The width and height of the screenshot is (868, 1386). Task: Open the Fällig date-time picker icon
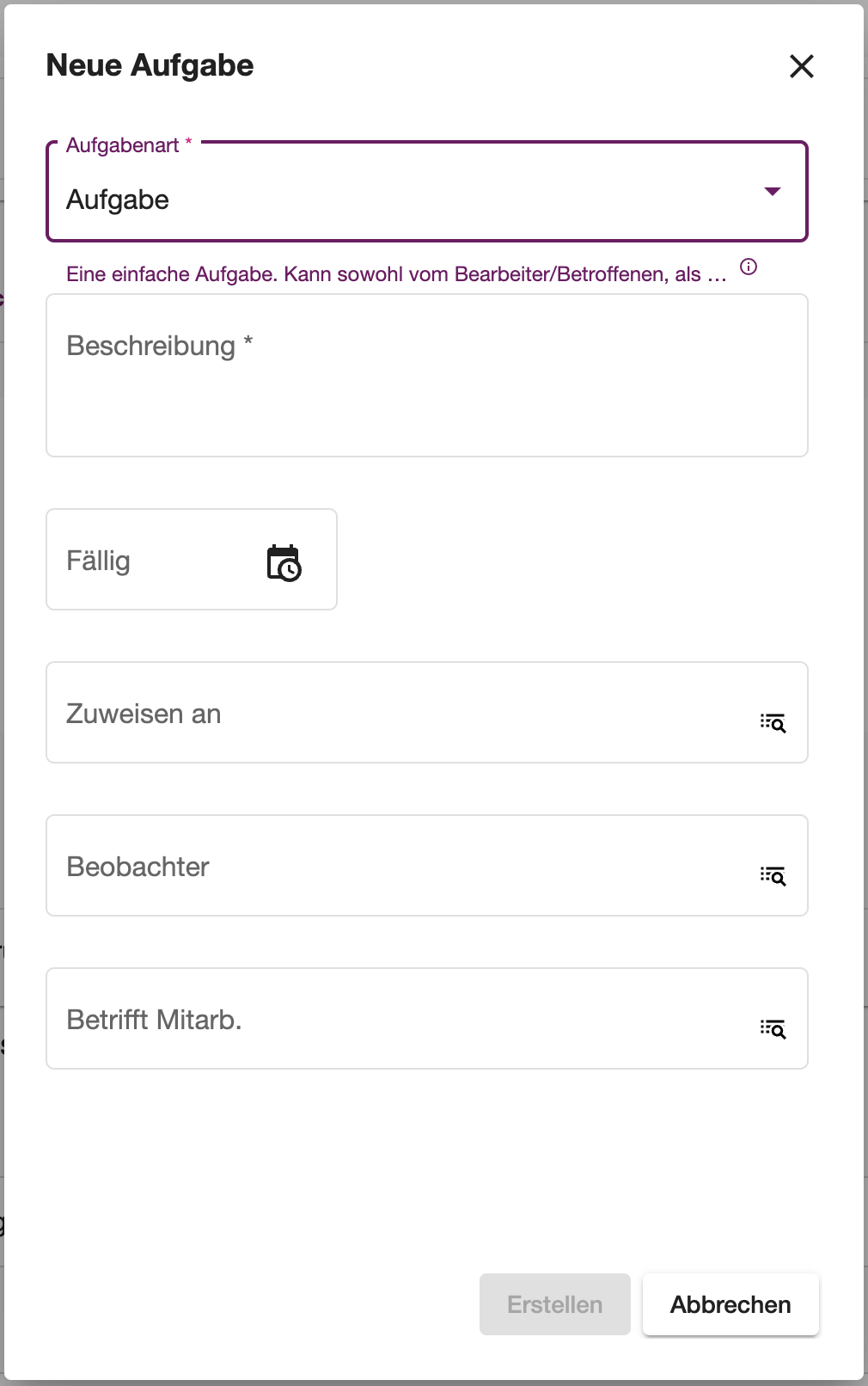point(284,563)
